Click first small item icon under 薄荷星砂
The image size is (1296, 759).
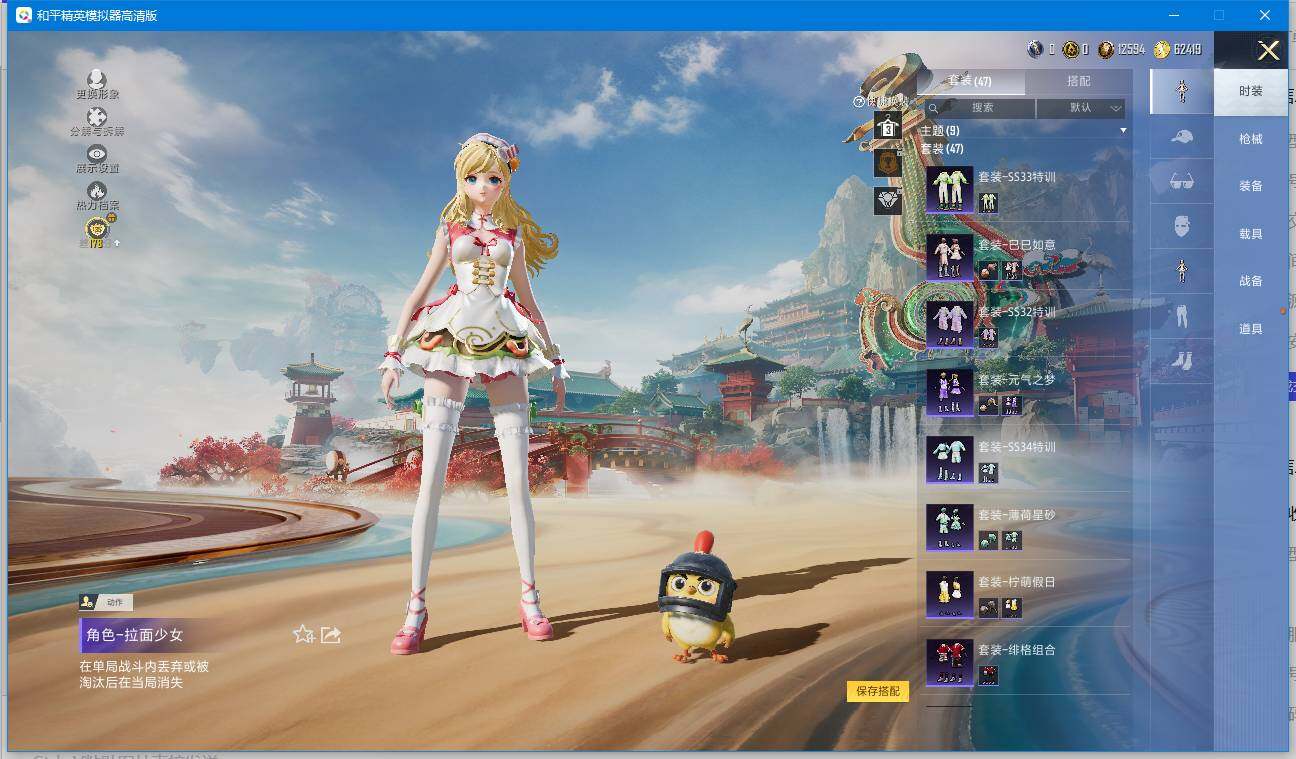coord(988,540)
